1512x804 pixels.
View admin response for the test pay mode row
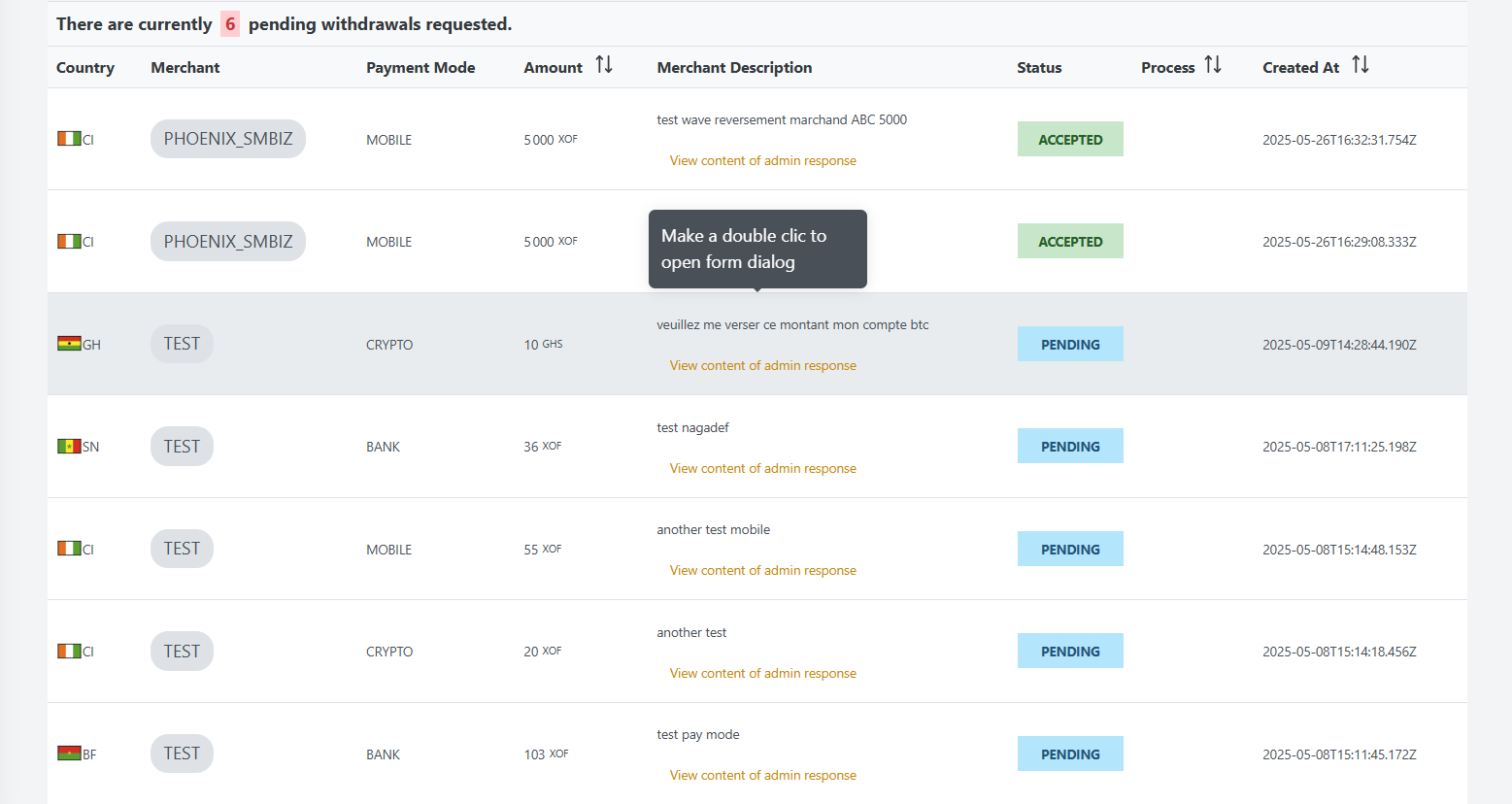[762, 775]
